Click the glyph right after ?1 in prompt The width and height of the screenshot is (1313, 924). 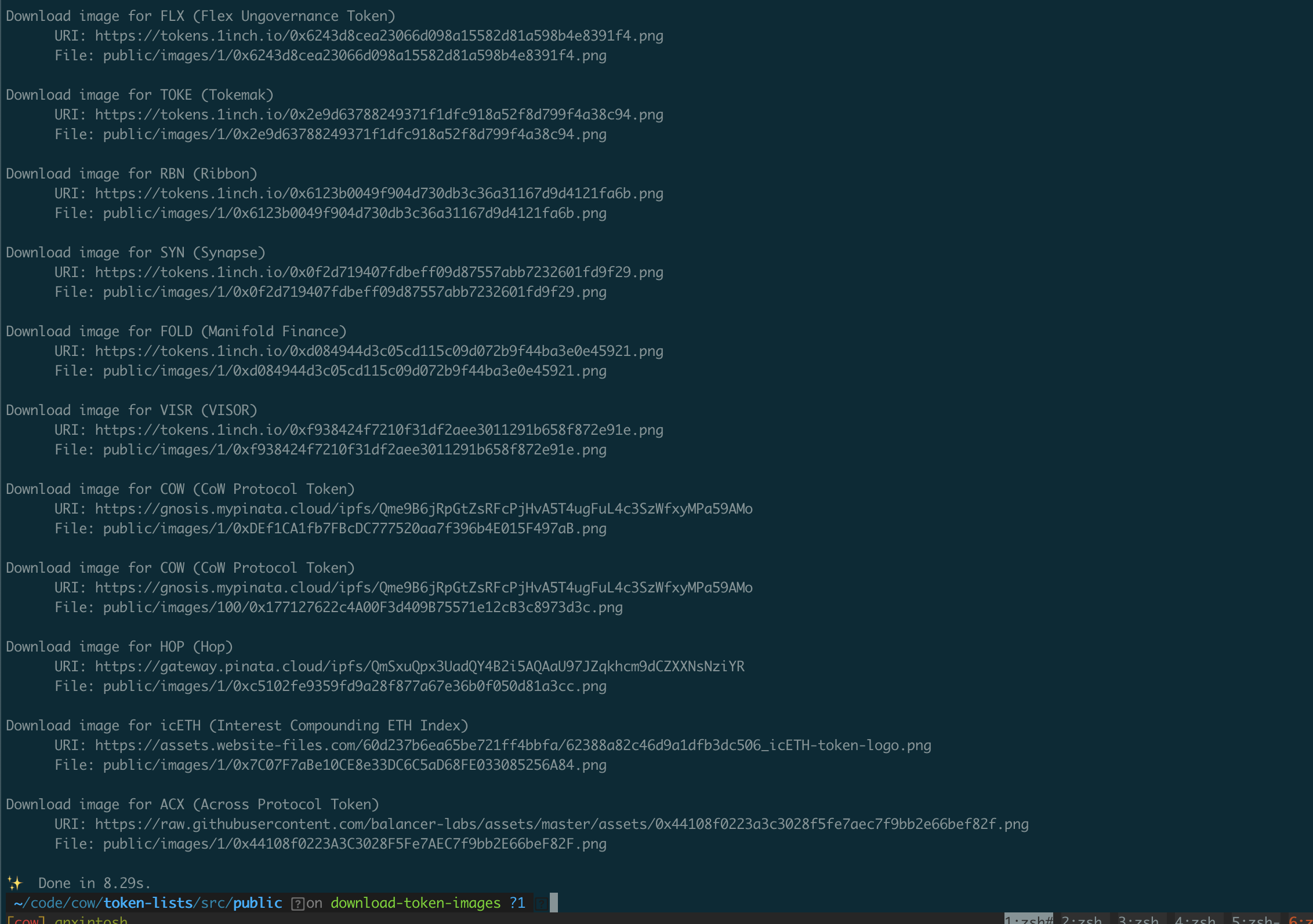(540, 903)
